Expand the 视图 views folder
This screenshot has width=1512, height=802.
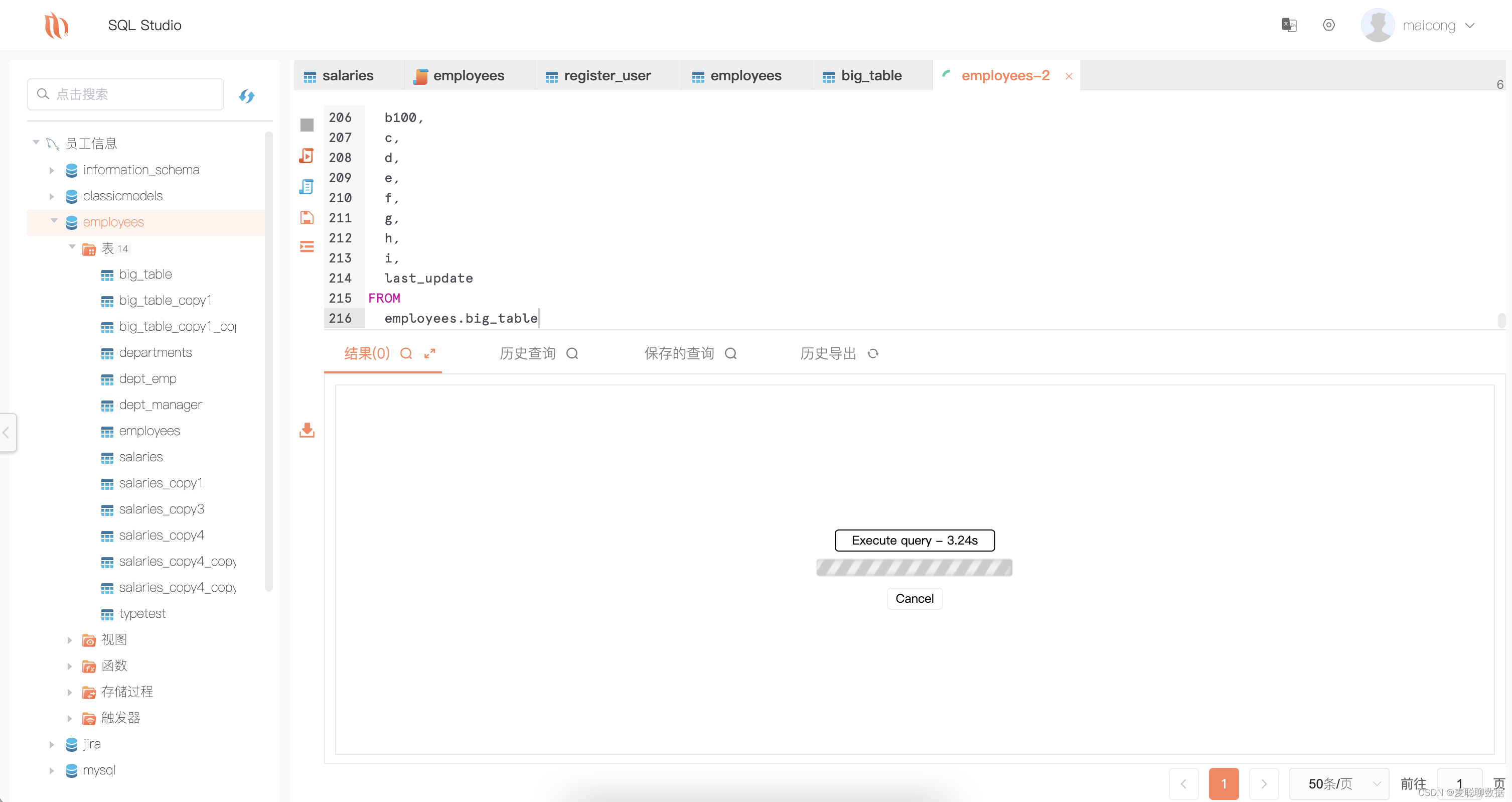(x=69, y=640)
